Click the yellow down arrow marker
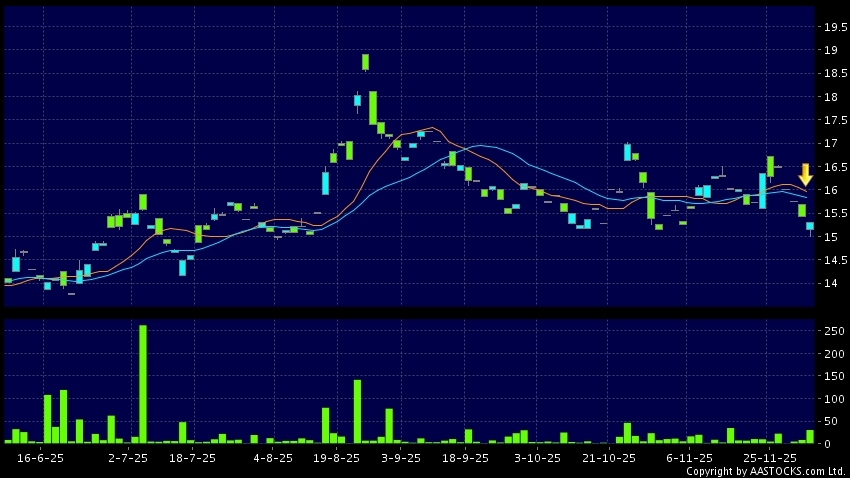This screenshot has height=478, width=850. click(x=805, y=174)
